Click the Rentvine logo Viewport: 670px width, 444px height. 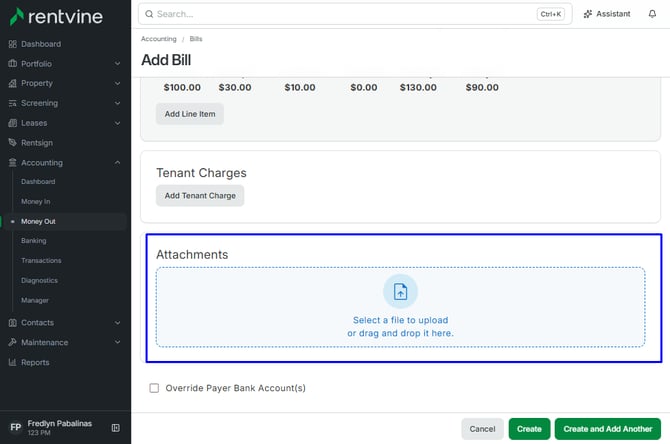click(56, 17)
